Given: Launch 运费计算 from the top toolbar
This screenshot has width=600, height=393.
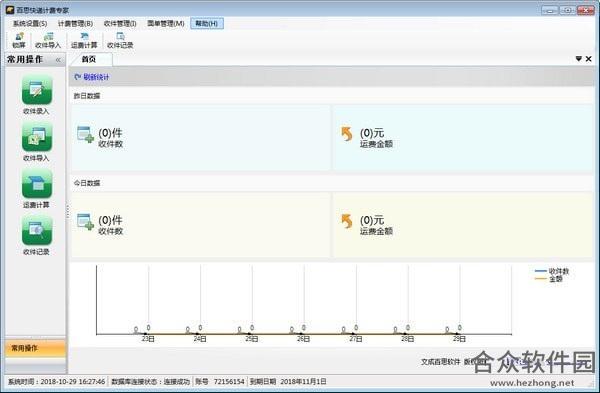Looking at the screenshot, I should [84, 41].
